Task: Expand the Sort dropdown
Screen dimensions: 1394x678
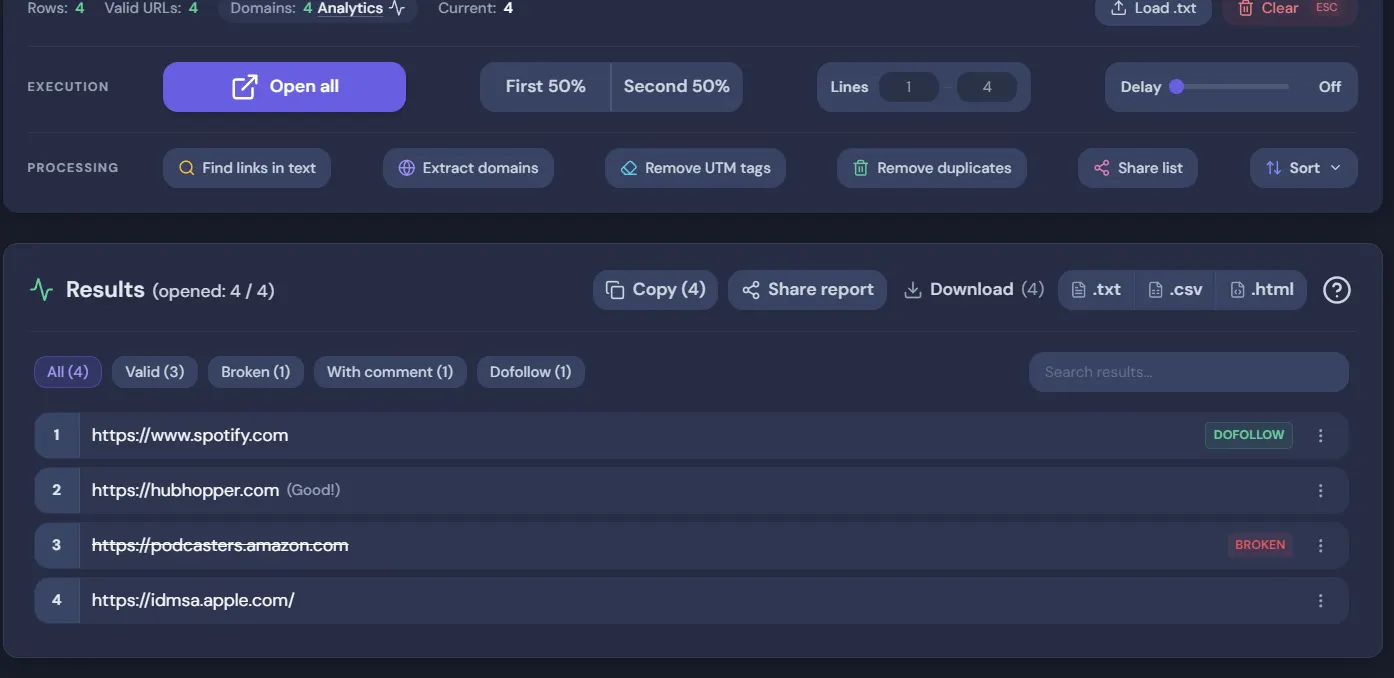Action: coord(1304,168)
